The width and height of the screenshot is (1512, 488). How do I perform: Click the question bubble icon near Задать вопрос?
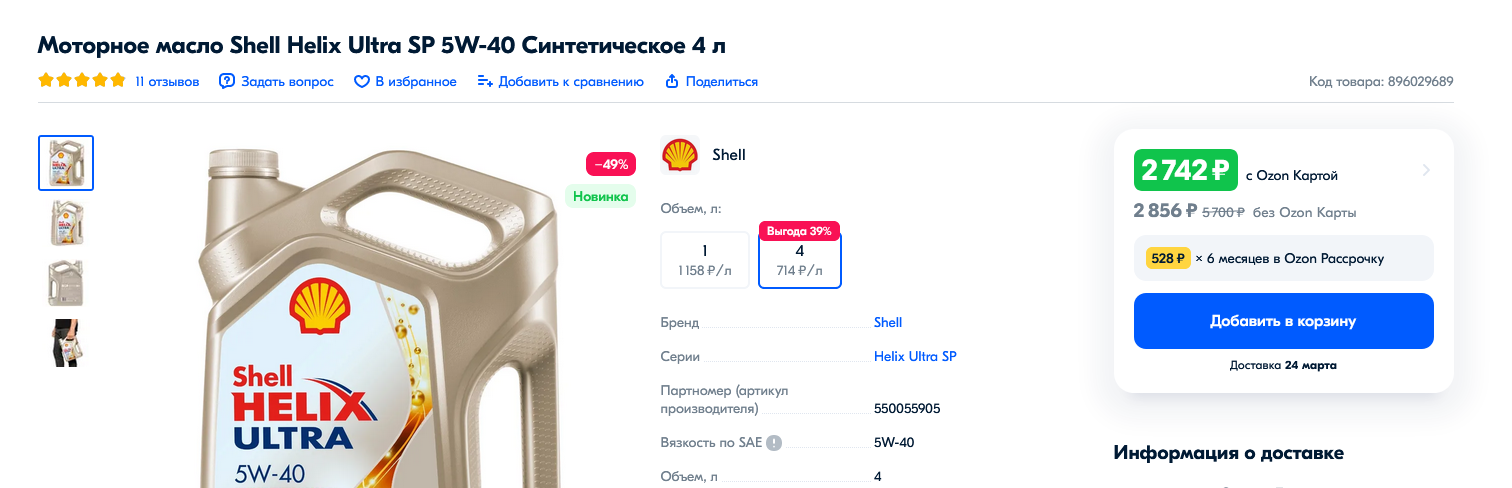click(x=227, y=81)
